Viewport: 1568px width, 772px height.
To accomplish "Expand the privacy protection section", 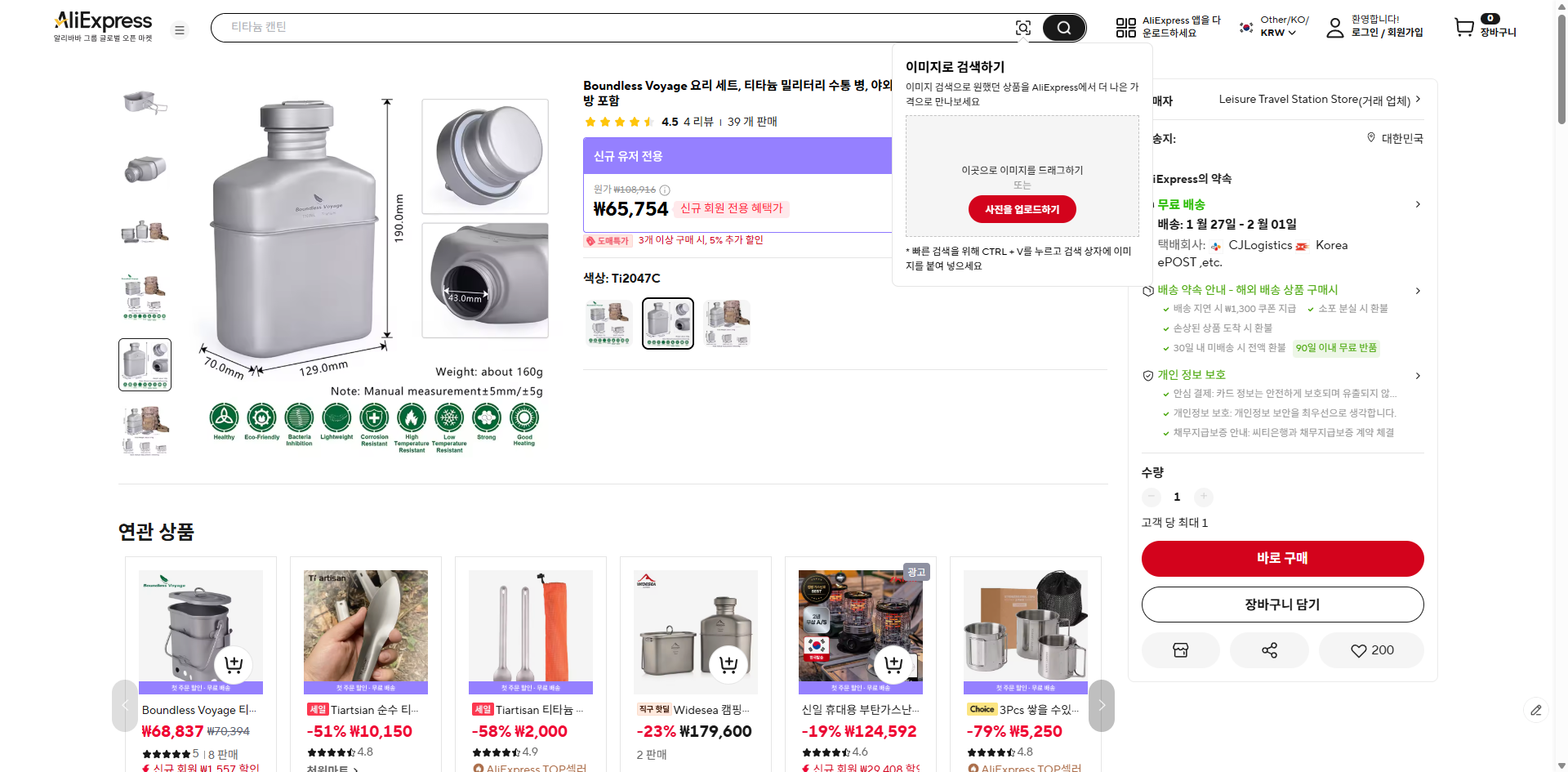I will [x=1418, y=376].
